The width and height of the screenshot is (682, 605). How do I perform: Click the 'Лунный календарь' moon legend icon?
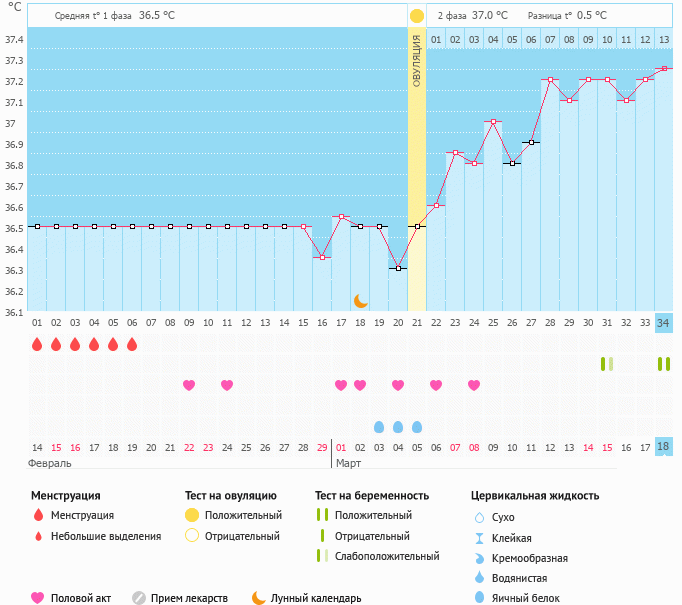click(x=259, y=598)
